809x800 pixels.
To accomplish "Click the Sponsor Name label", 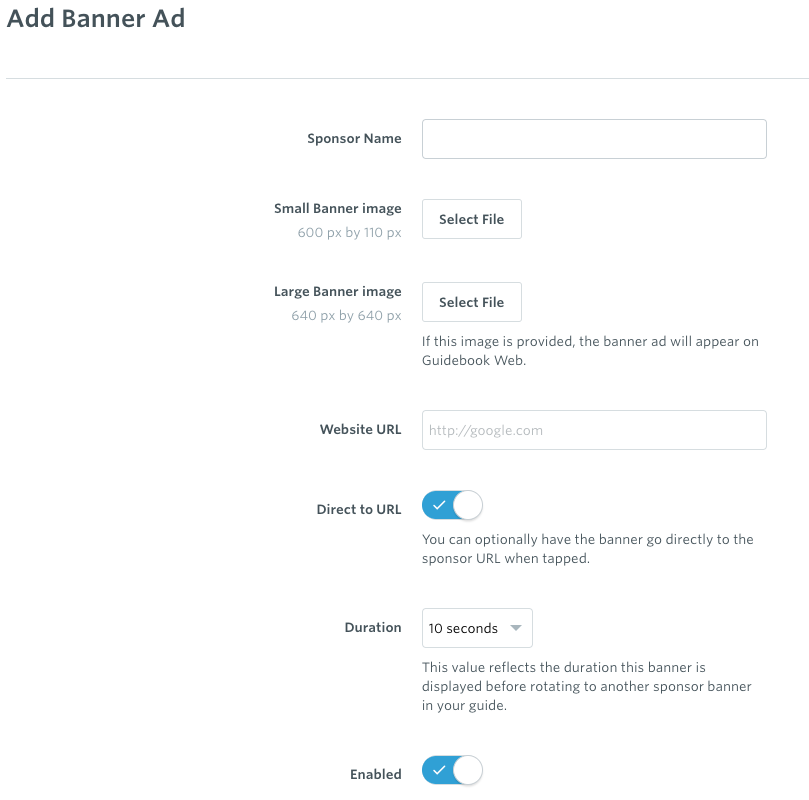I will point(354,138).
